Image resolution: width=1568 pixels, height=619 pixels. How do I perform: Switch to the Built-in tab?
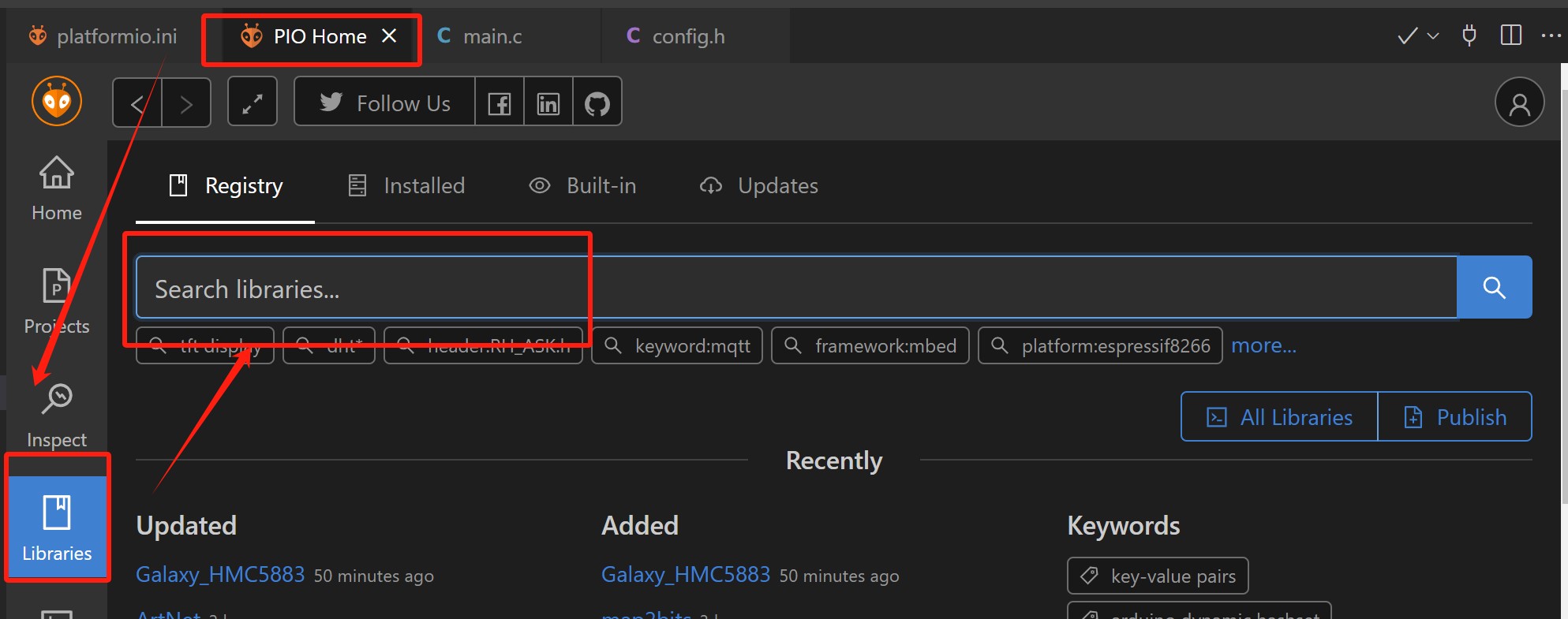(582, 186)
